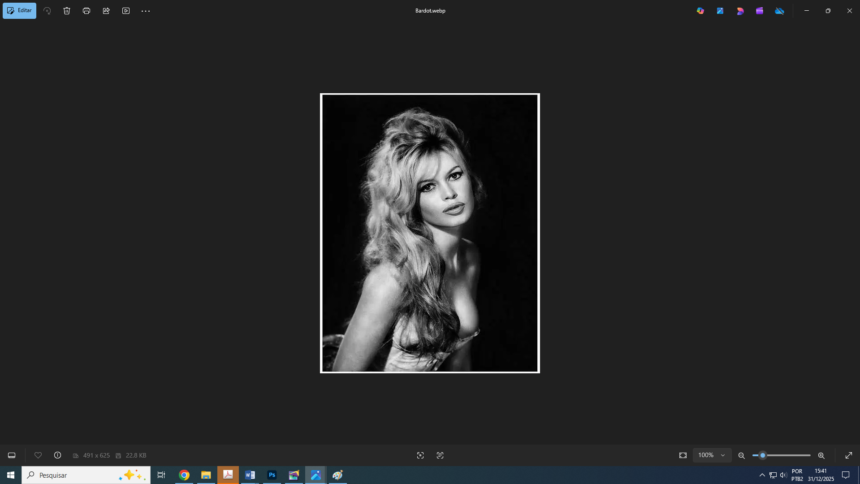This screenshot has width=860, height=484.
Task: Expand the 100% zoom level dropdown
Action: coord(711,455)
